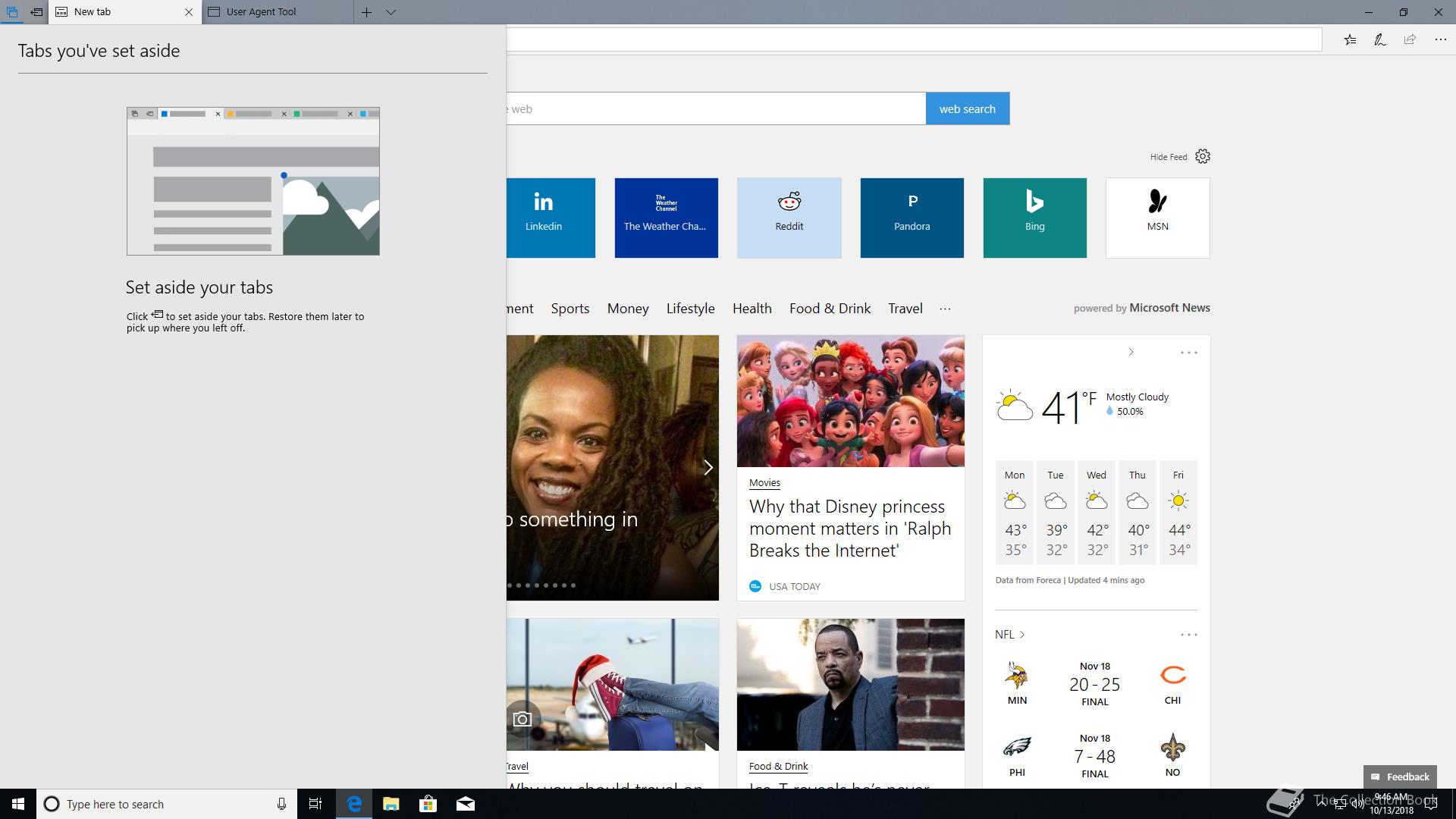1456x819 pixels.
Task: Click the Cortana microphone icon
Action: [x=281, y=804]
